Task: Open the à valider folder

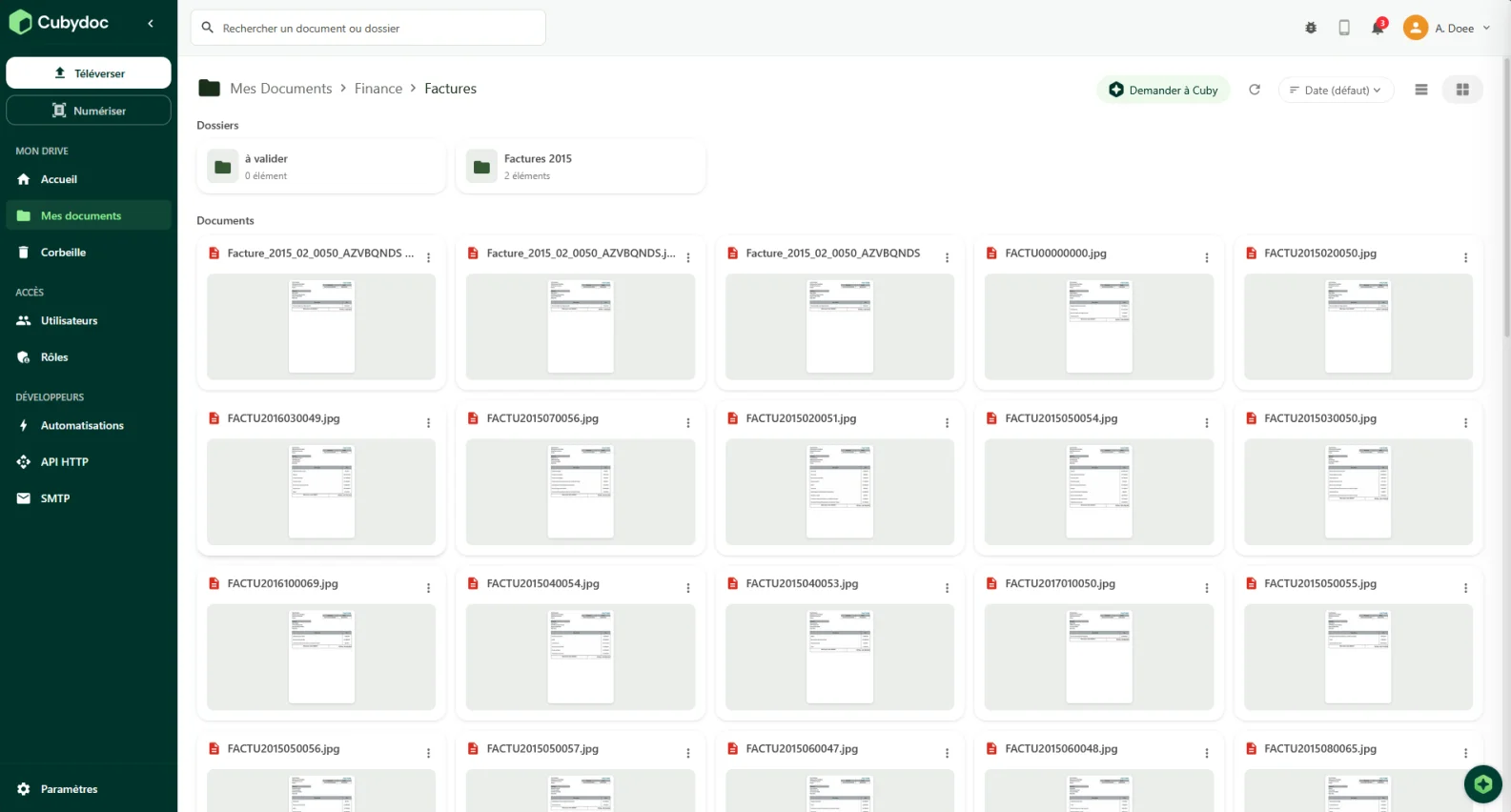Action: pyautogui.click(x=321, y=167)
